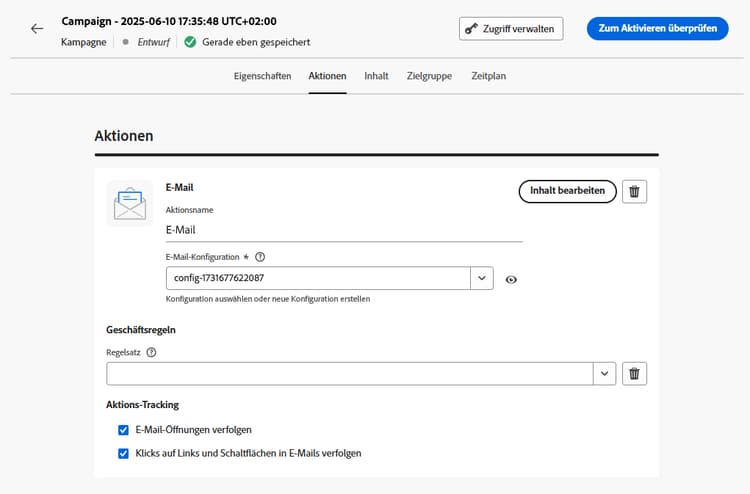750x494 pixels.
Task: Click the trash icon beside Inhalt bearbeiten
Action: [x=634, y=192]
